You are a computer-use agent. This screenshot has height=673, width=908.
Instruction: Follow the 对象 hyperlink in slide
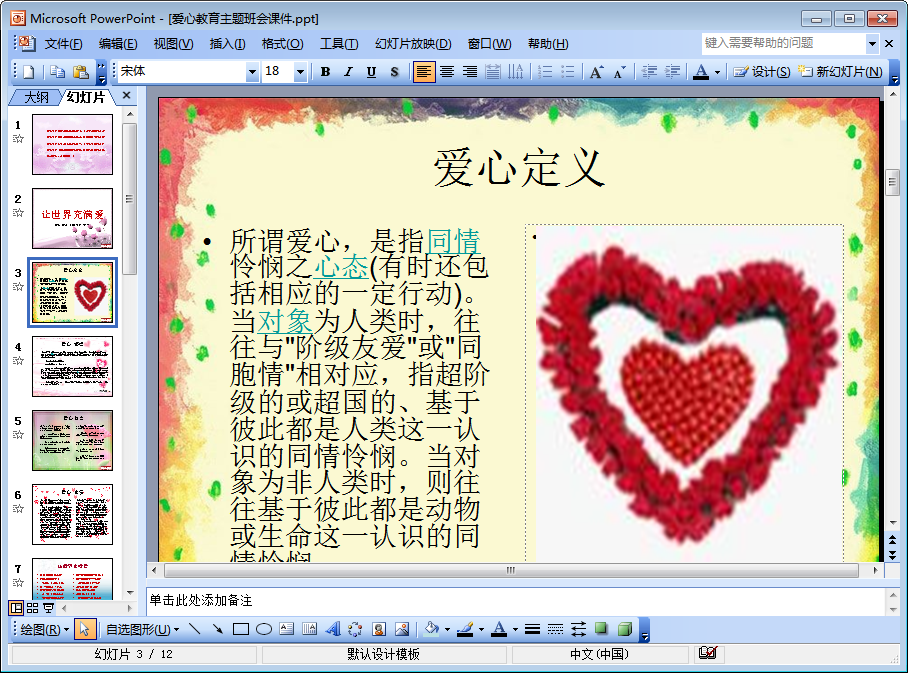(284, 320)
